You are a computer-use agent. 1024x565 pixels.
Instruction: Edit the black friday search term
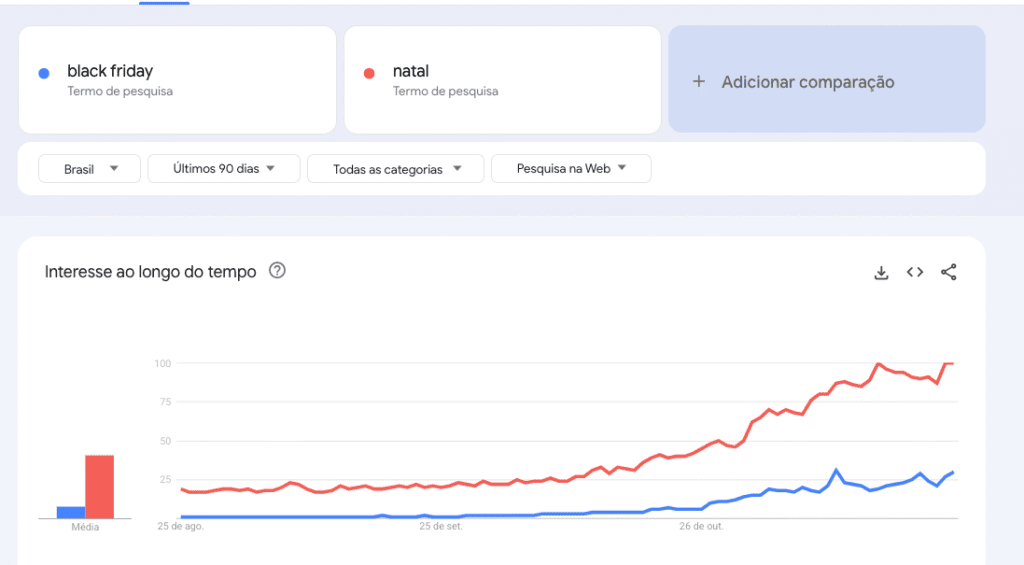[x=110, y=72]
